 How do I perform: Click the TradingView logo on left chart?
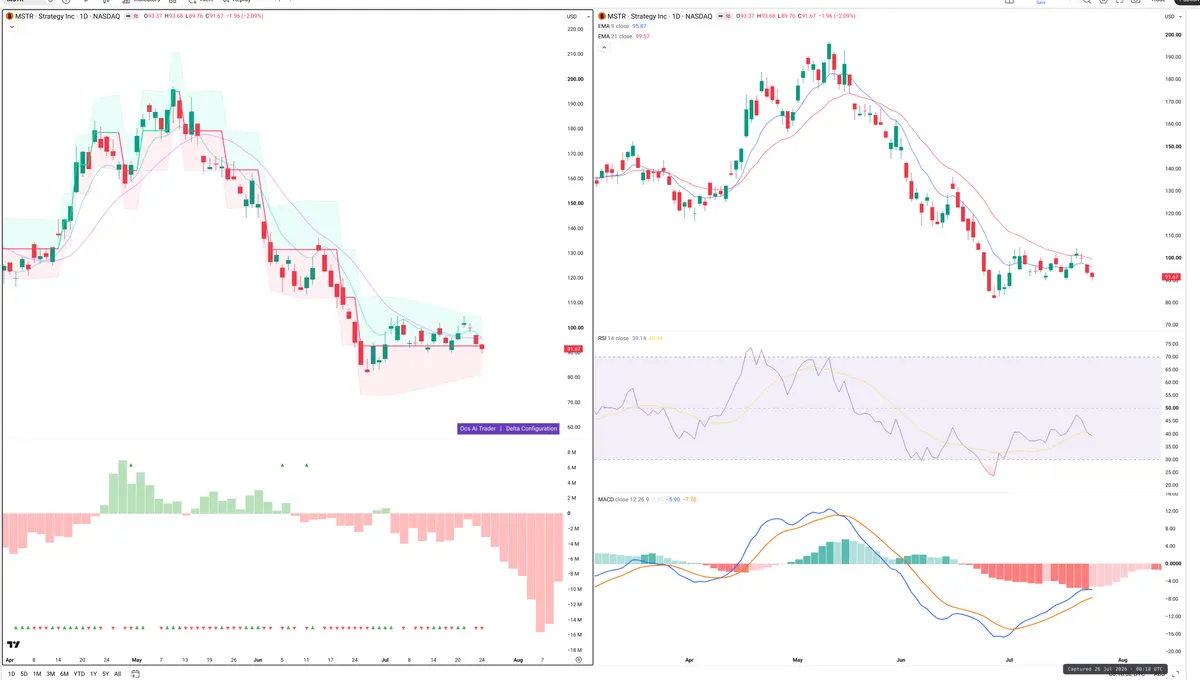(x=14, y=645)
